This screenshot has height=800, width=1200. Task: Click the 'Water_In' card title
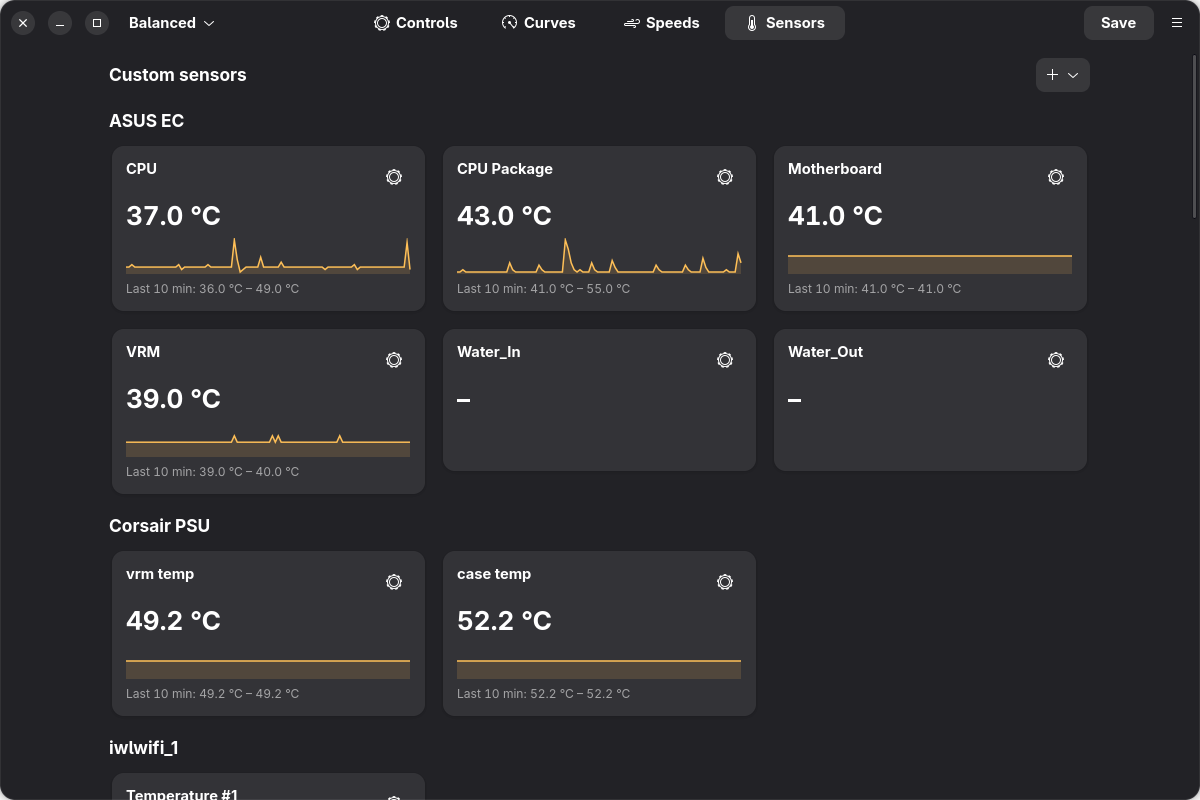(x=489, y=352)
